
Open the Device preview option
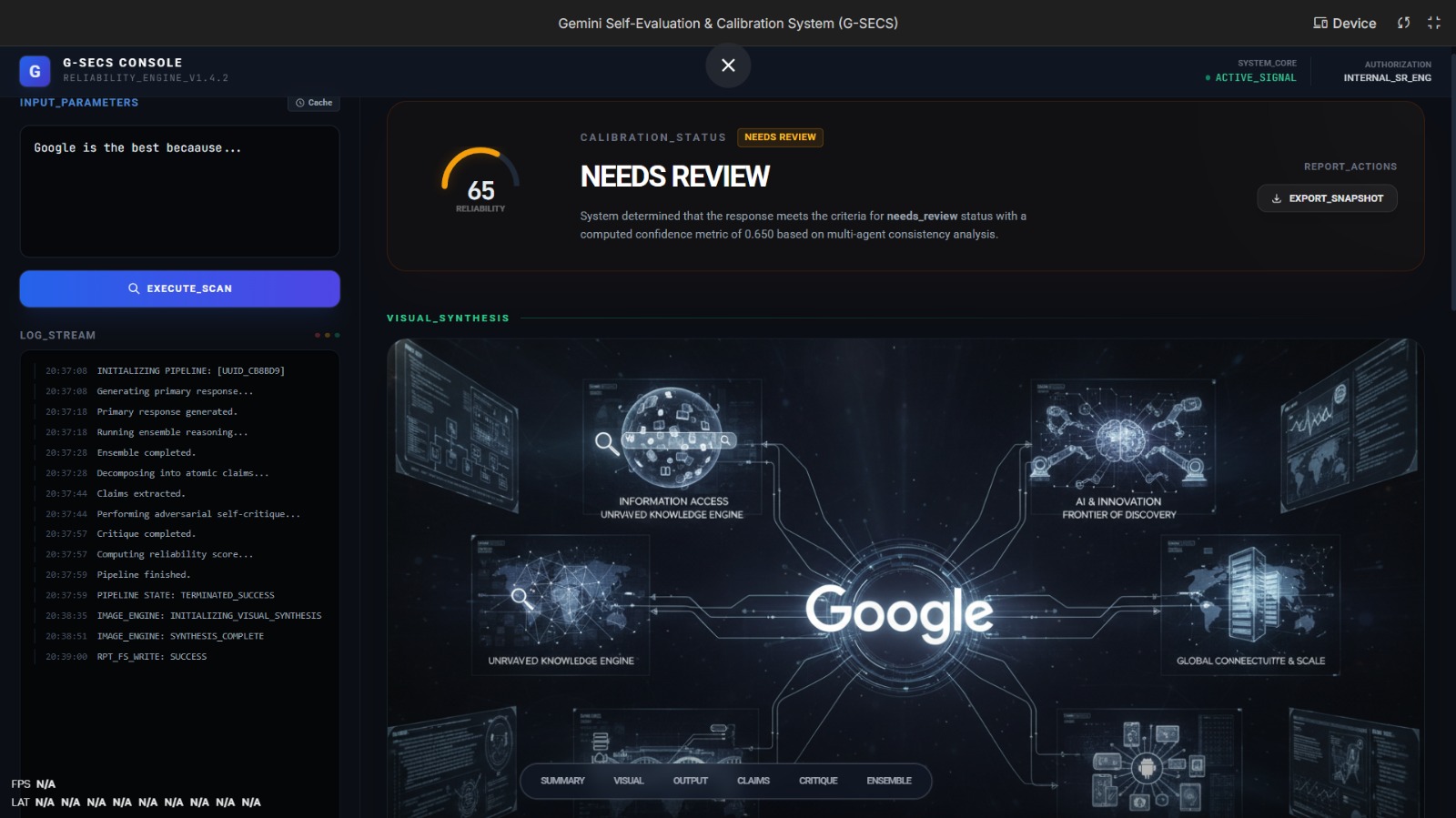[1344, 24]
